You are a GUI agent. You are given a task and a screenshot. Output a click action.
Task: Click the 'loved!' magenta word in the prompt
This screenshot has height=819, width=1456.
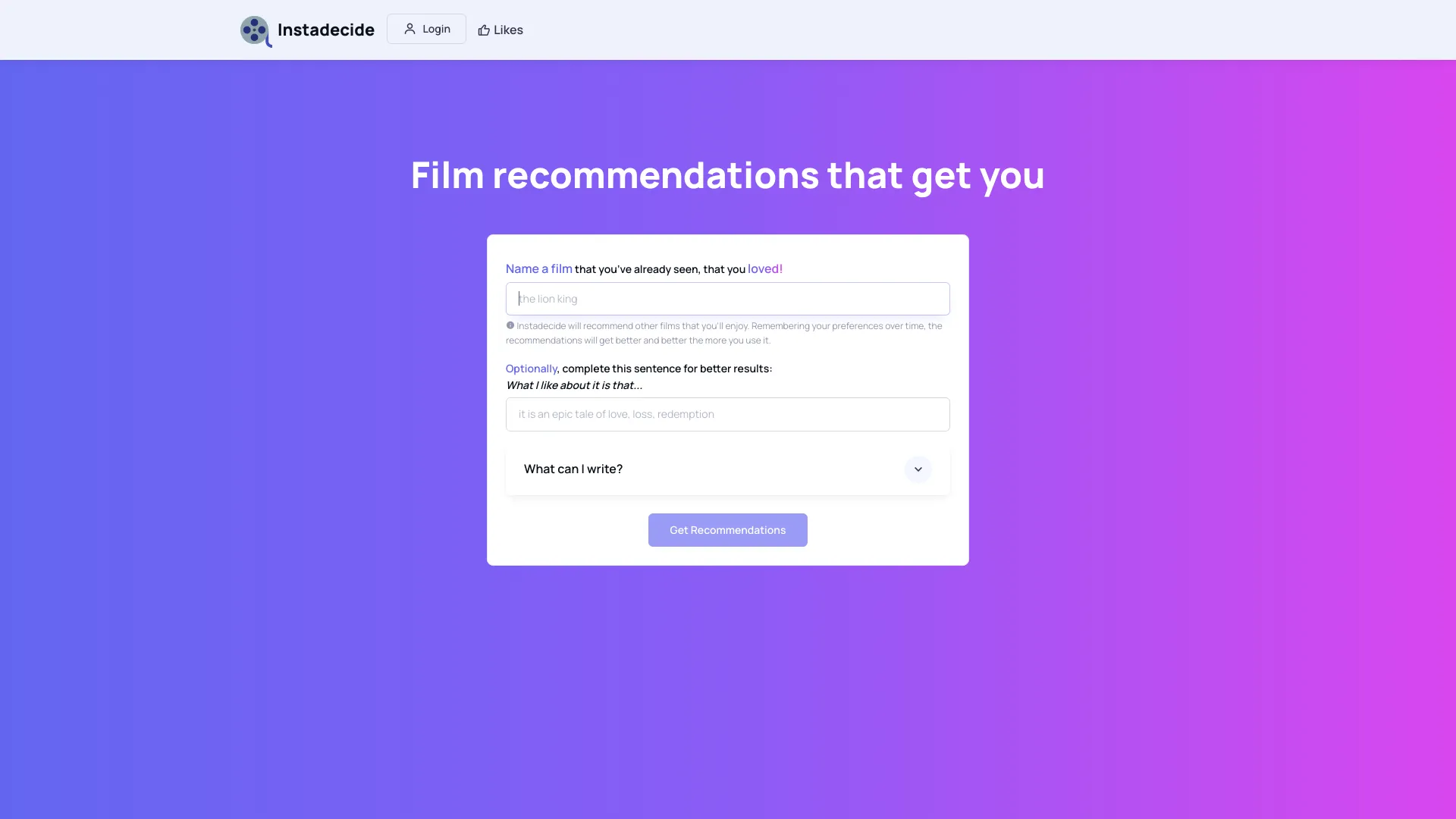(x=764, y=268)
